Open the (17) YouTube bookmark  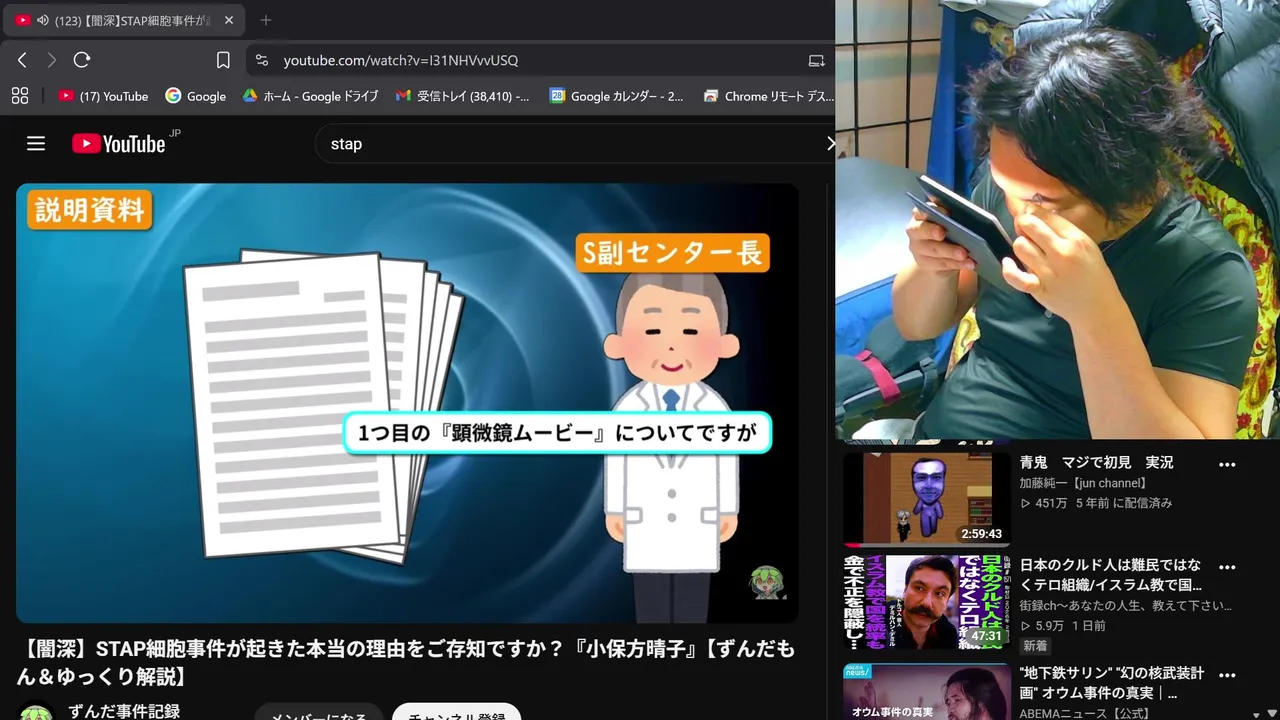pyautogui.click(x=103, y=96)
